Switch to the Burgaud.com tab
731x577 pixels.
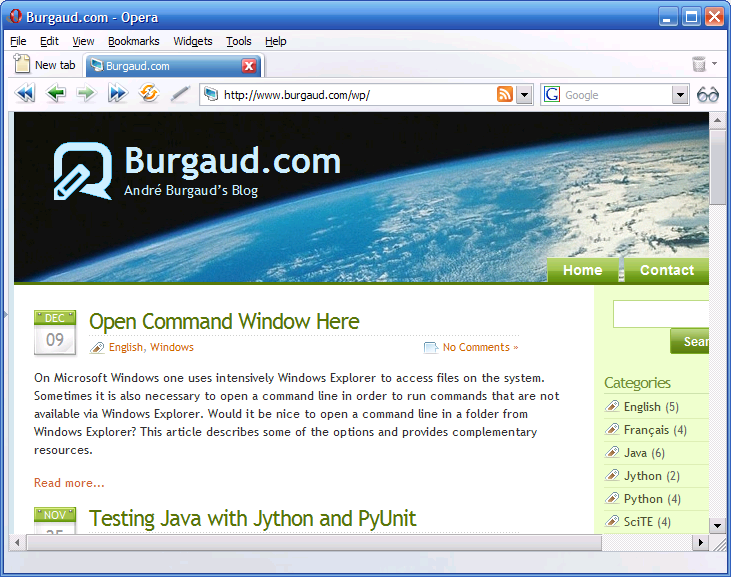[x=174, y=66]
